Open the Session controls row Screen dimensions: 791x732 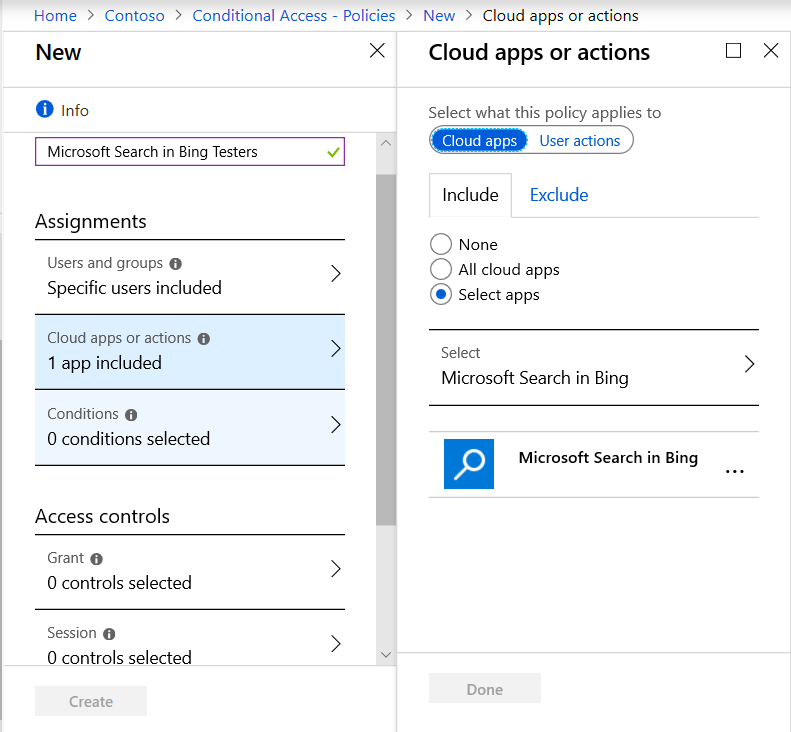pyautogui.click(x=190, y=637)
